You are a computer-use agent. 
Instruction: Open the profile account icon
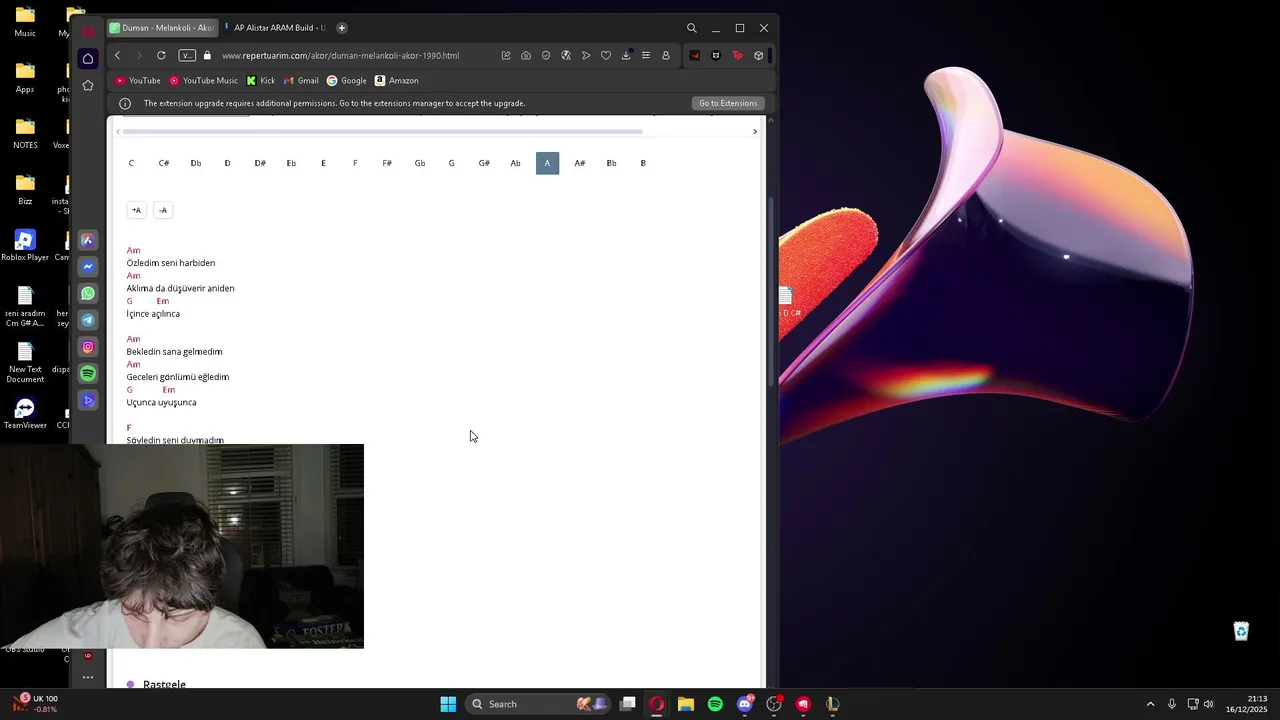(x=666, y=55)
